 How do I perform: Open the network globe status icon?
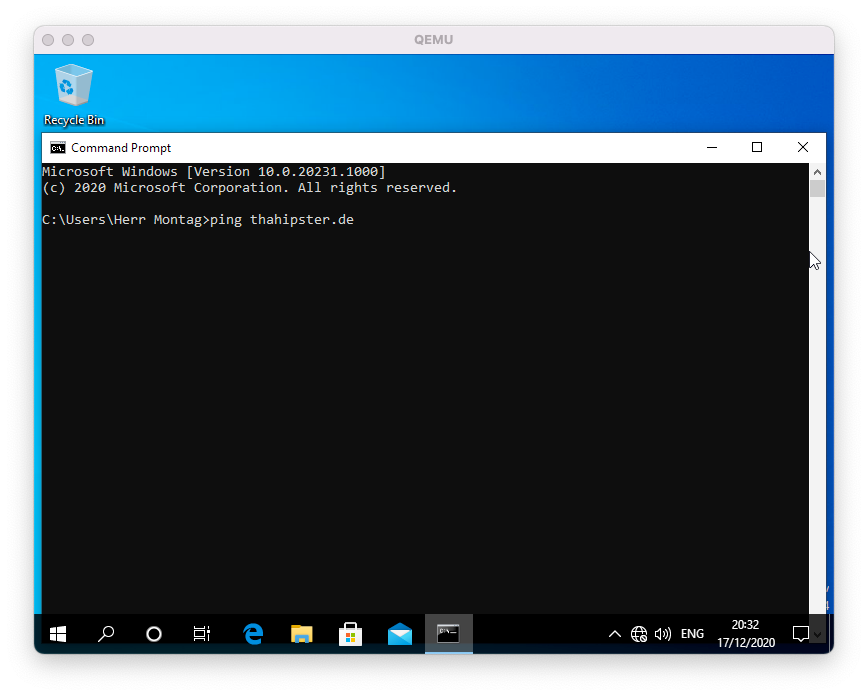click(639, 634)
